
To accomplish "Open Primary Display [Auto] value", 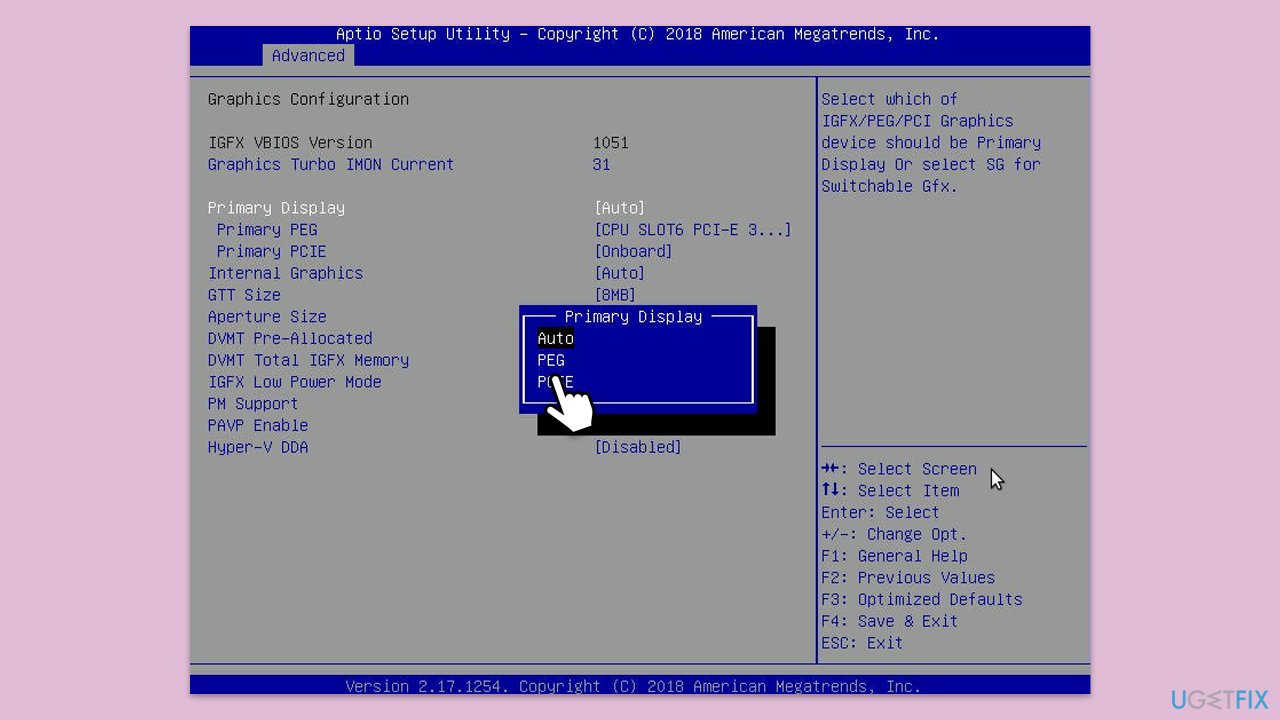I will (x=620, y=208).
